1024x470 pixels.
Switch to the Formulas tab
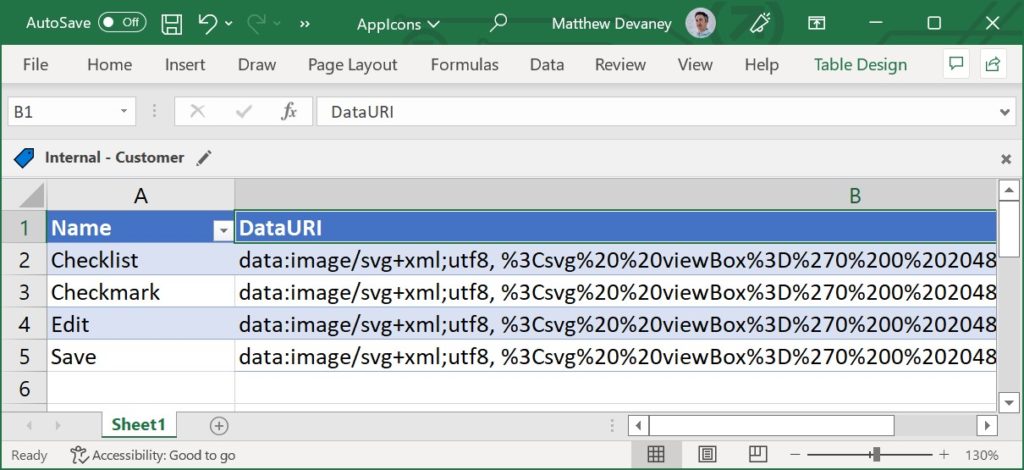tap(464, 65)
